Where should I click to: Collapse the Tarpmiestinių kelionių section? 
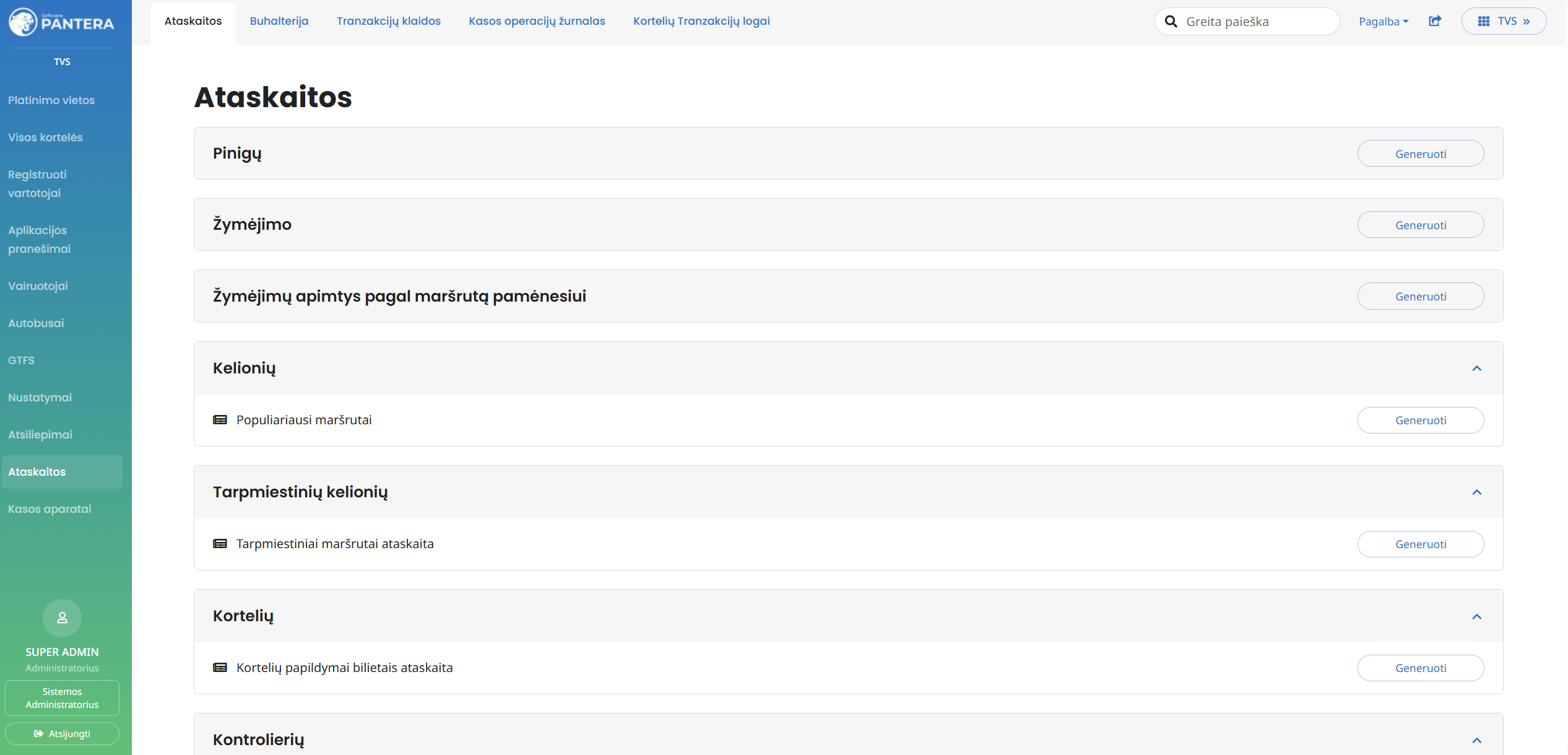click(1477, 492)
